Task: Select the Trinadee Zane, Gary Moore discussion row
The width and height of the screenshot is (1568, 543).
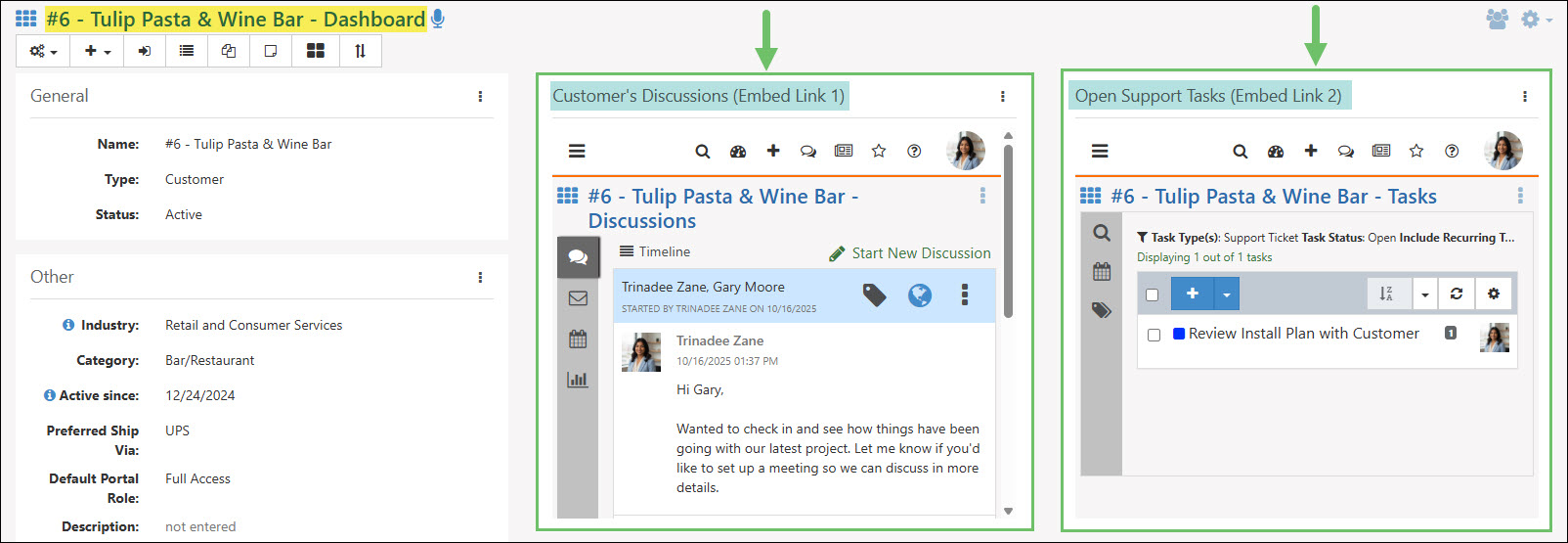Action: tap(805, 295)
